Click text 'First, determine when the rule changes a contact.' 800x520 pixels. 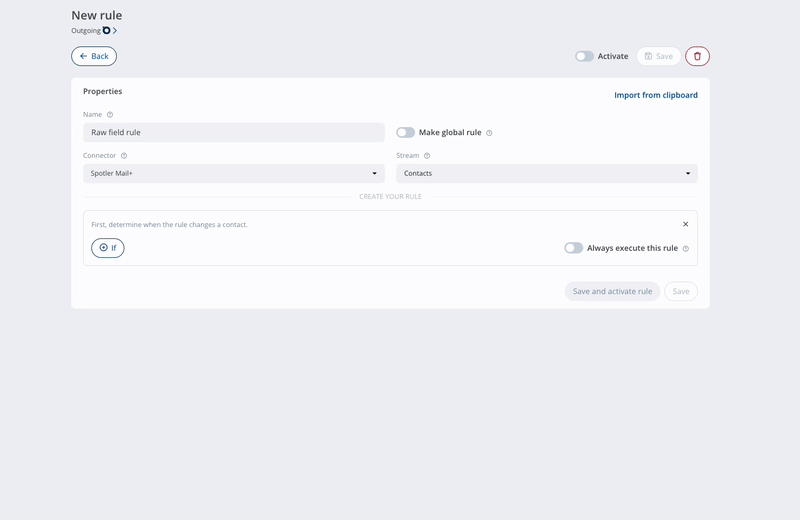click(x=169, y=225)
